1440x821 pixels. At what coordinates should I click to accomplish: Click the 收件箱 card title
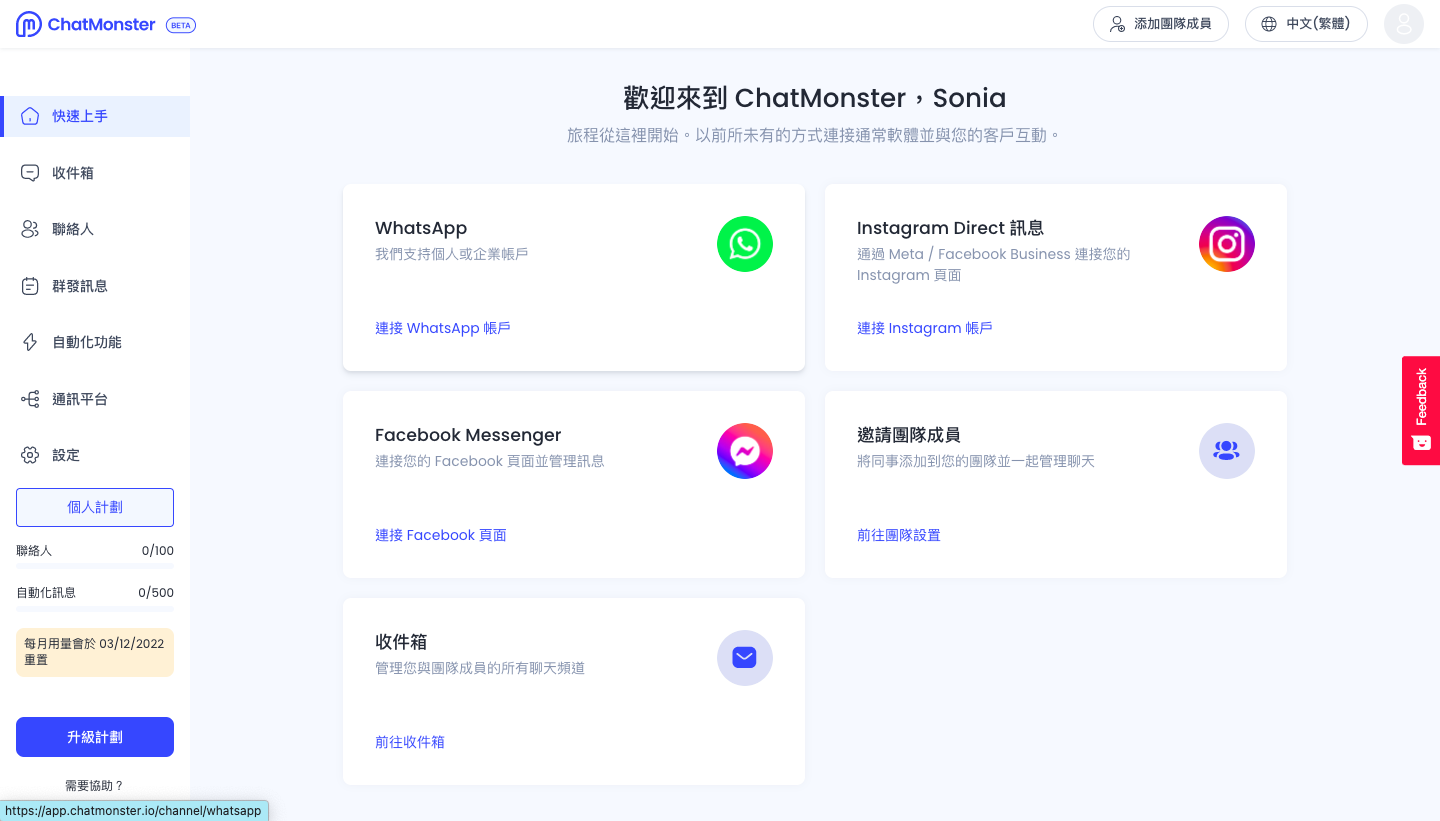click(x=401, y=642)
